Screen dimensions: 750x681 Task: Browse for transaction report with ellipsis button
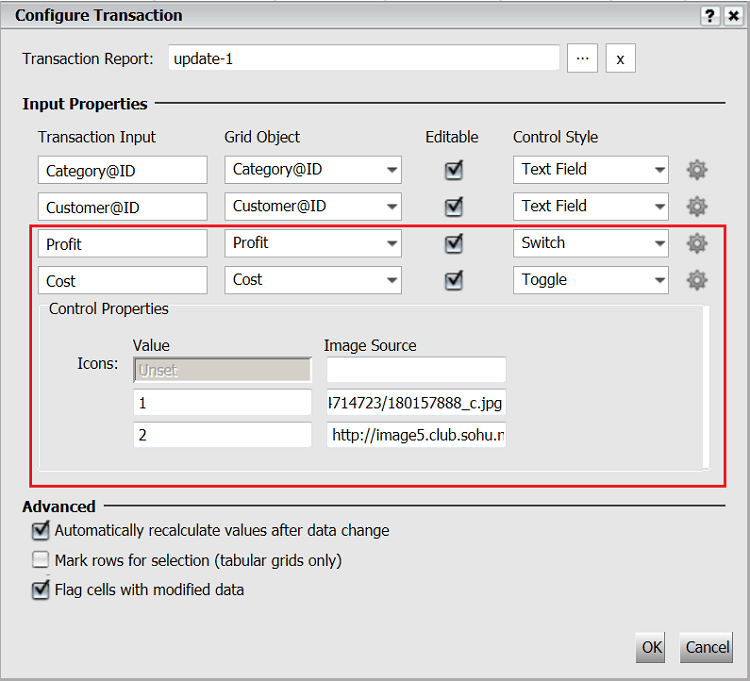click(x=582, y=58)
